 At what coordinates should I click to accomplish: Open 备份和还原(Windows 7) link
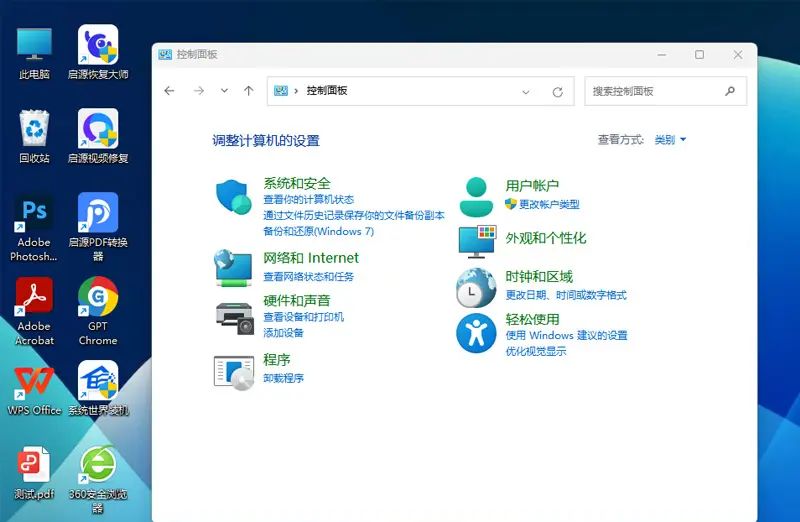pyautogui.click(x=318, y=231)
